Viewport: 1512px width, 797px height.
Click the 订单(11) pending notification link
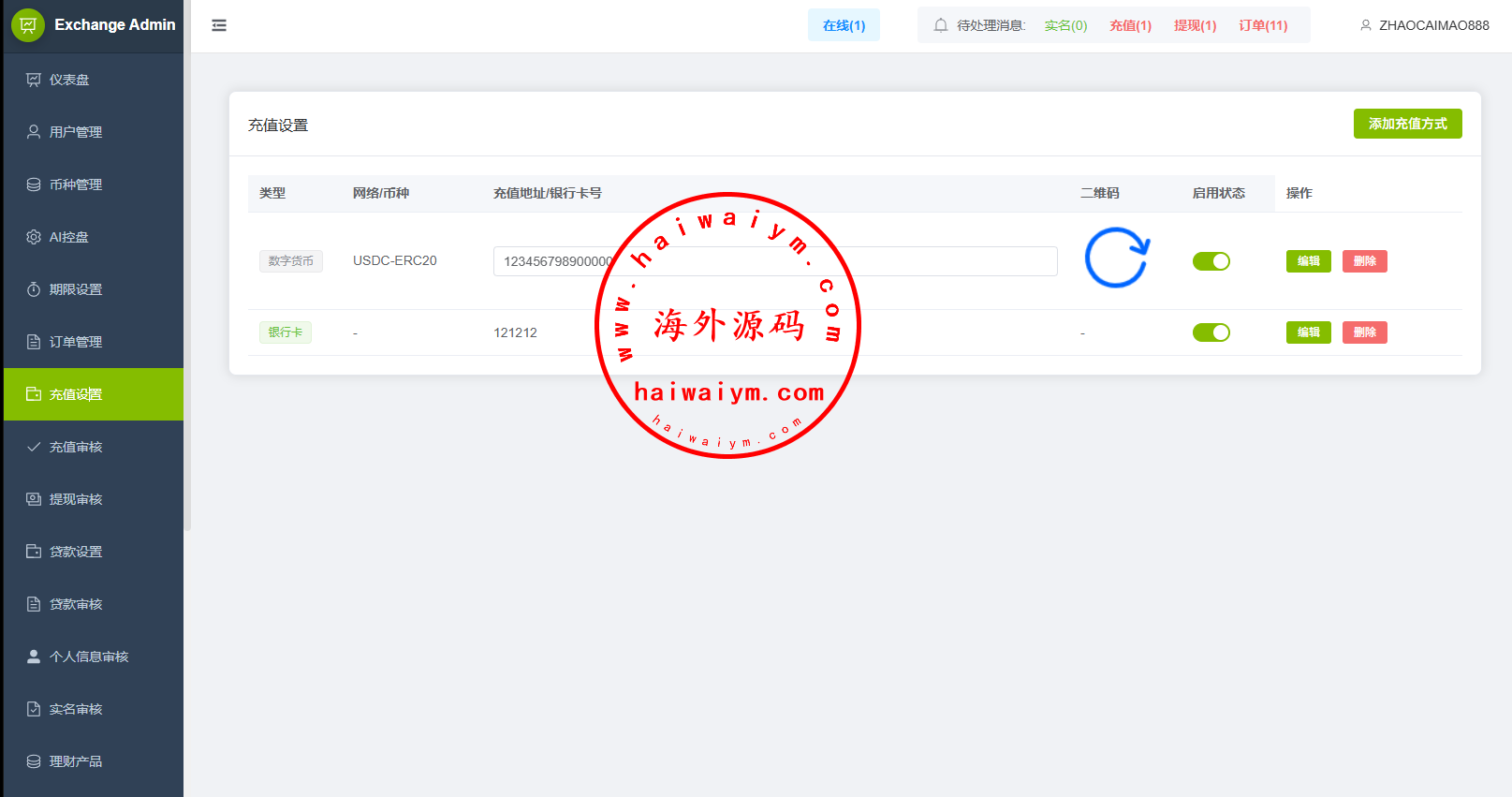pyautogui.click(x=1263, y=25)
